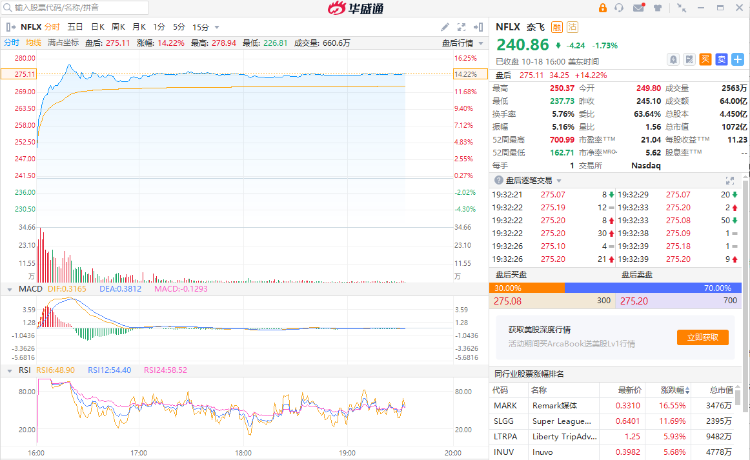
Task: Click the industry ranking list scrollbar
Action: [739, 397]
